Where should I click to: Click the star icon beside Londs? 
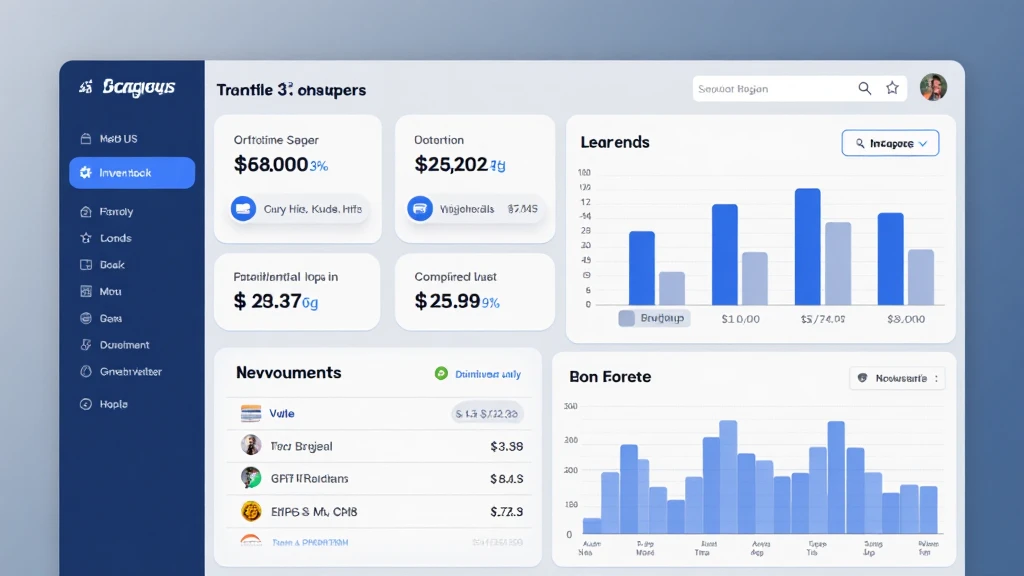click(86, 238)
